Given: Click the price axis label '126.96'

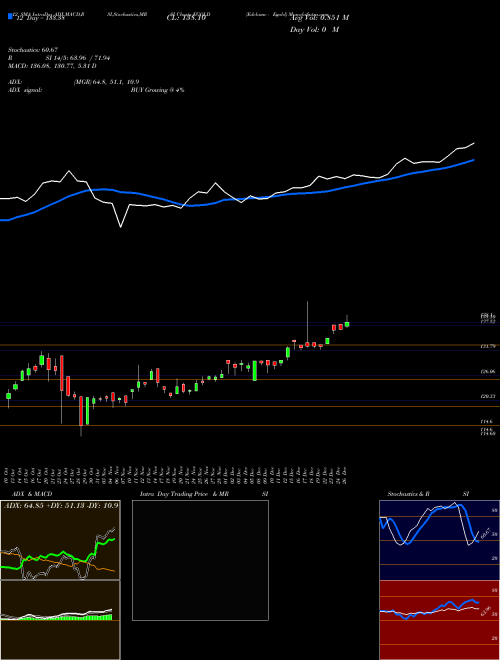Looking at the screenshot, I should coord(488,372).
